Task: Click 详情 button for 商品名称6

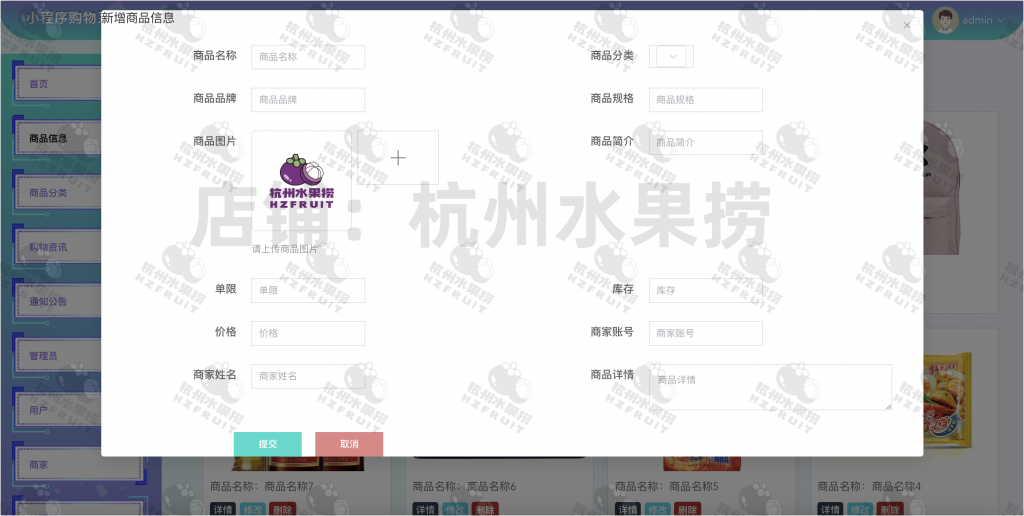Action: pyautogui.click(x=425, y=509)
